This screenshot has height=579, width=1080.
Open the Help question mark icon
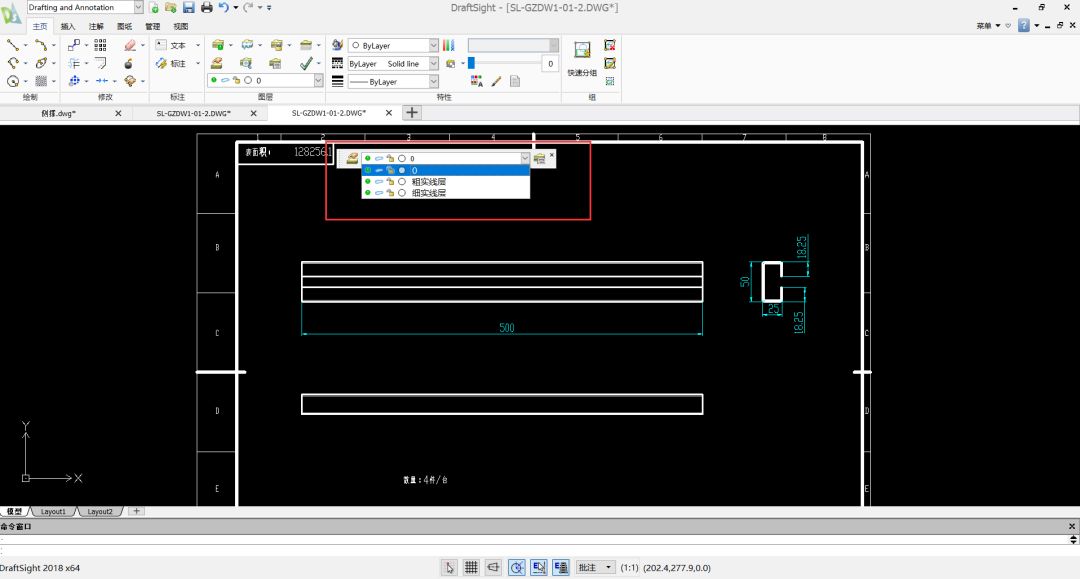1024,25
